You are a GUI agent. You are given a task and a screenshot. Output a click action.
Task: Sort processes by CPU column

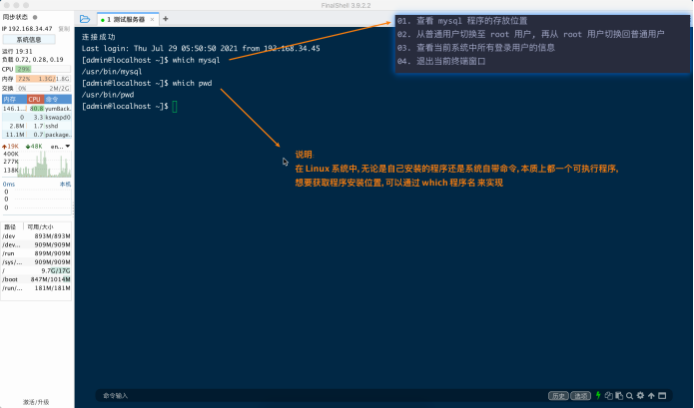[35, 99]
